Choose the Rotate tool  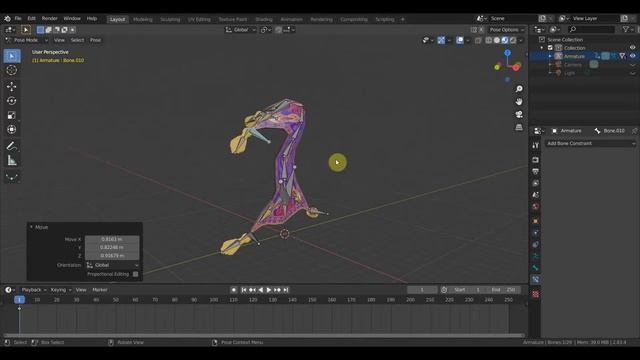pos(12,101)
